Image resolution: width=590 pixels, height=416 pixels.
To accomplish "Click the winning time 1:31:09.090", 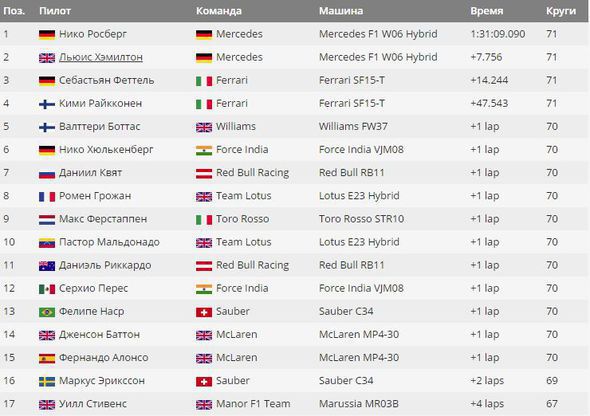I will coord(498,34).
